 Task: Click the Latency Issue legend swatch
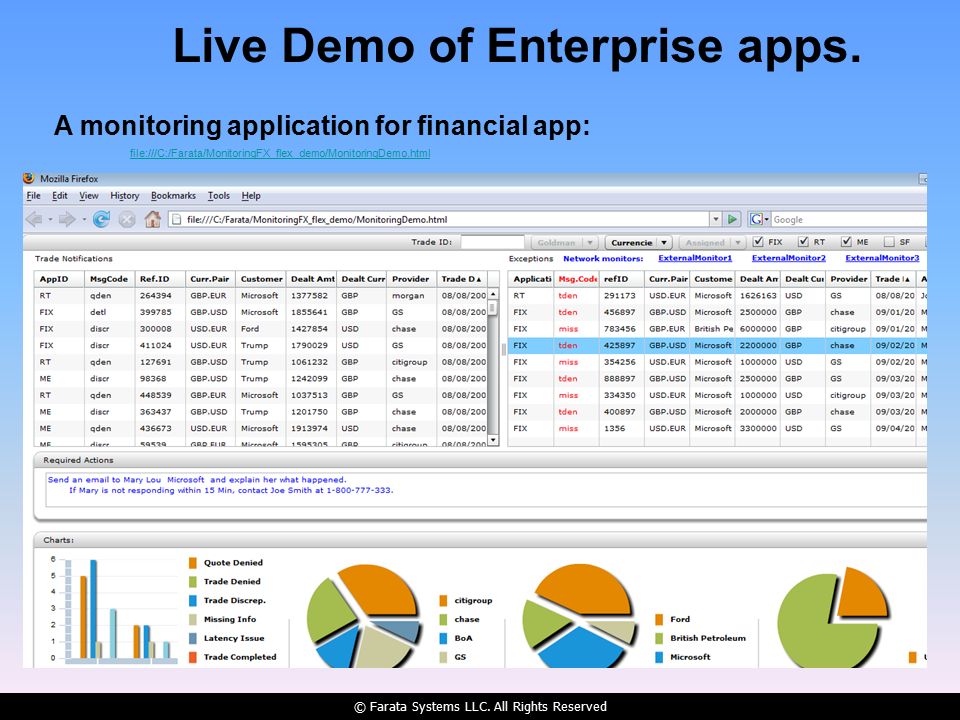(193, 638)
